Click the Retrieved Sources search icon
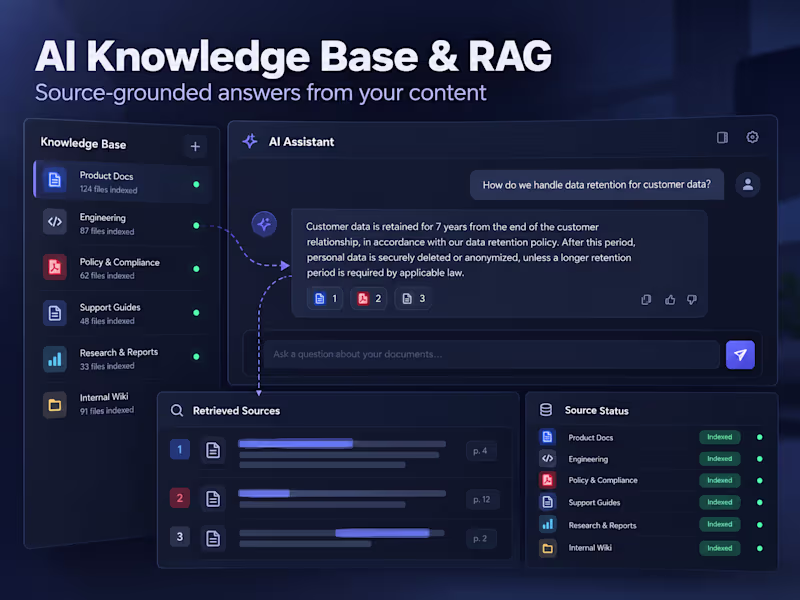The width and height of the screenshot is (800, 600). coord(177,411)
